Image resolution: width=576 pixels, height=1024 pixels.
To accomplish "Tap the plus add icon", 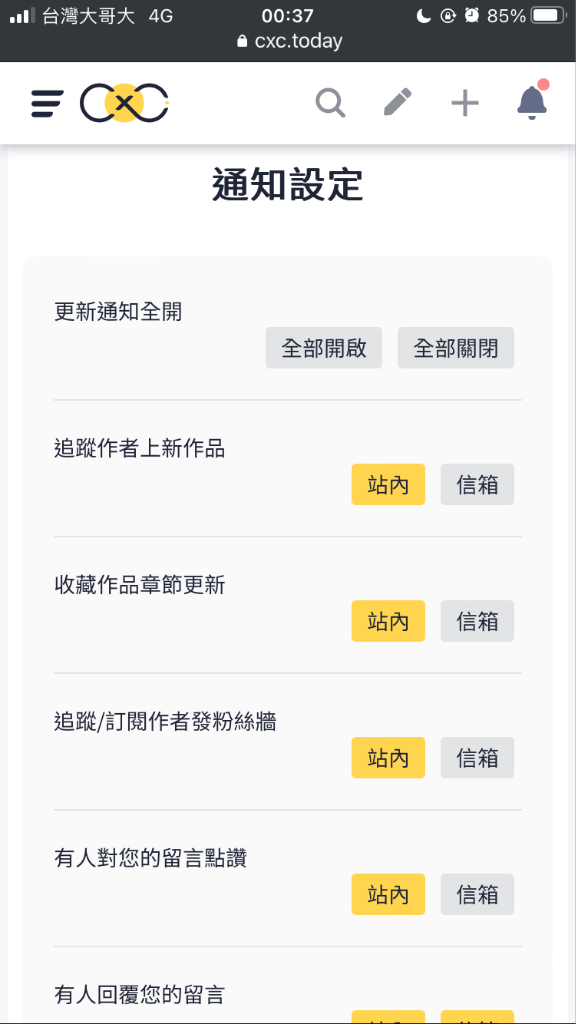I will point(465,103).
